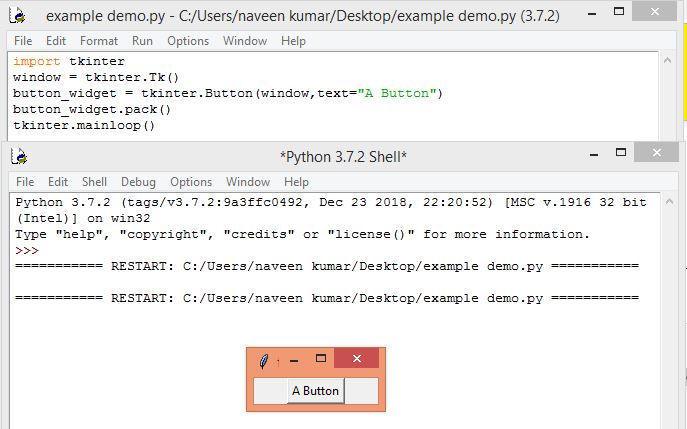Click the "window = tkinter.Tk()" line
This screenshot has height=429, width=687.
(96, 78)
